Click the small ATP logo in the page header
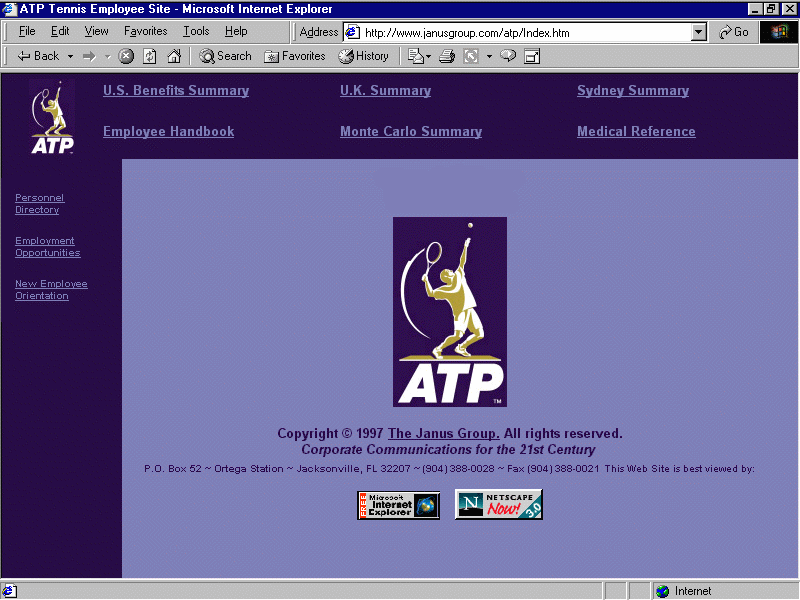Screen dimensions: 800x600 coord(53,117)
